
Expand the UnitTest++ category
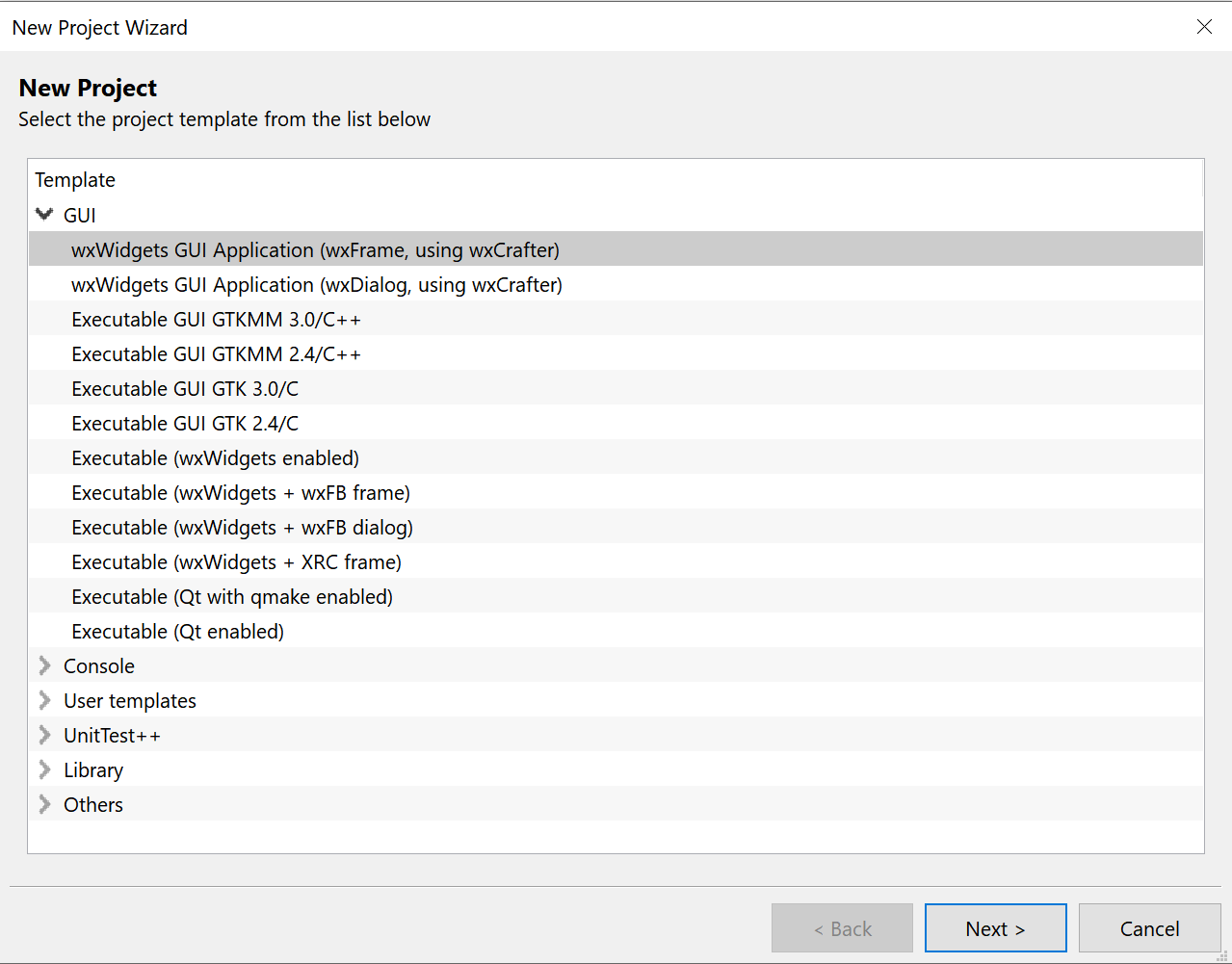(43, 735)
